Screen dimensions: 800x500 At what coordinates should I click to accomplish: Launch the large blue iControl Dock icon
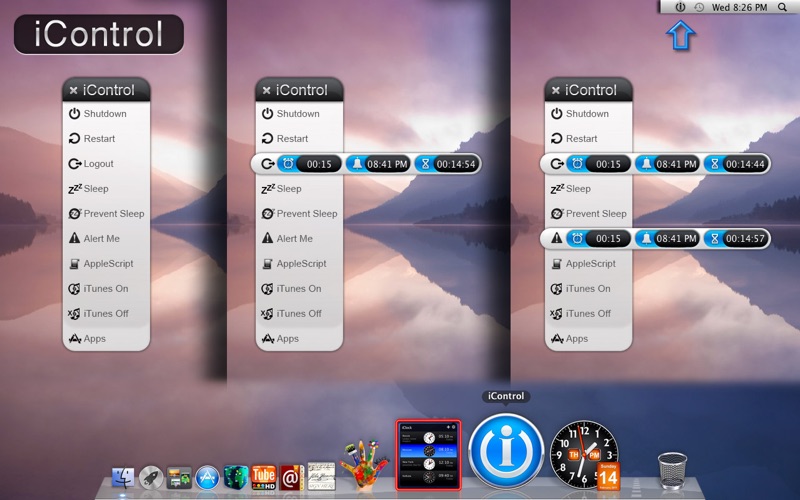pyautogui.click(x=506, y=451)
